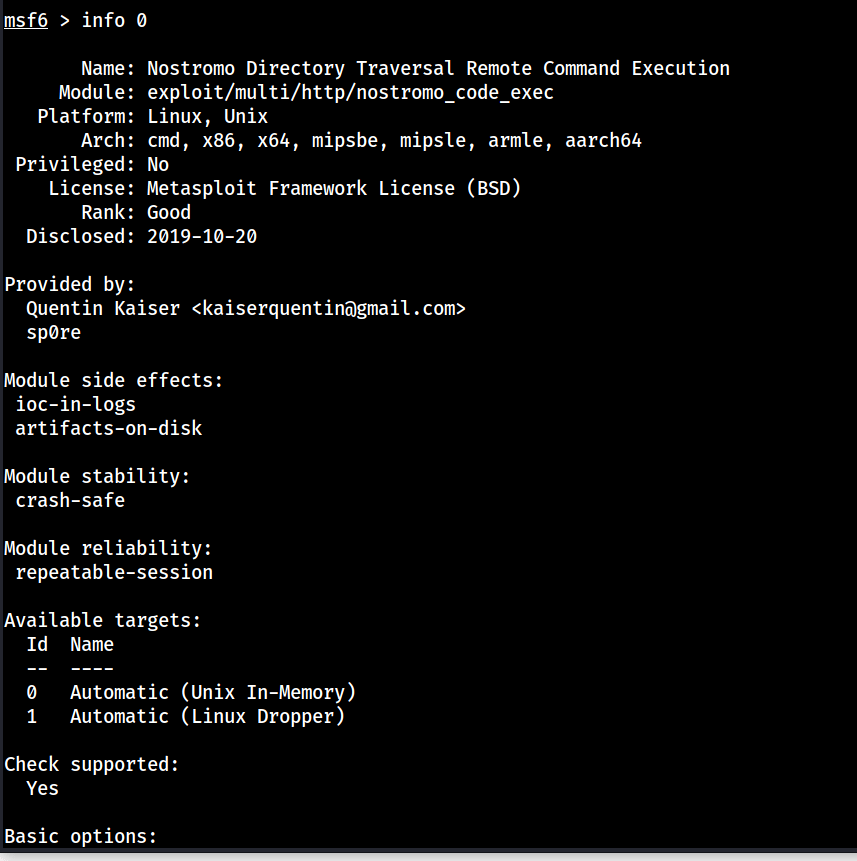Screen dimensions: 857x861
Task: Click the 'ioc-in-logs' side effect line
Action: point(75,405)
